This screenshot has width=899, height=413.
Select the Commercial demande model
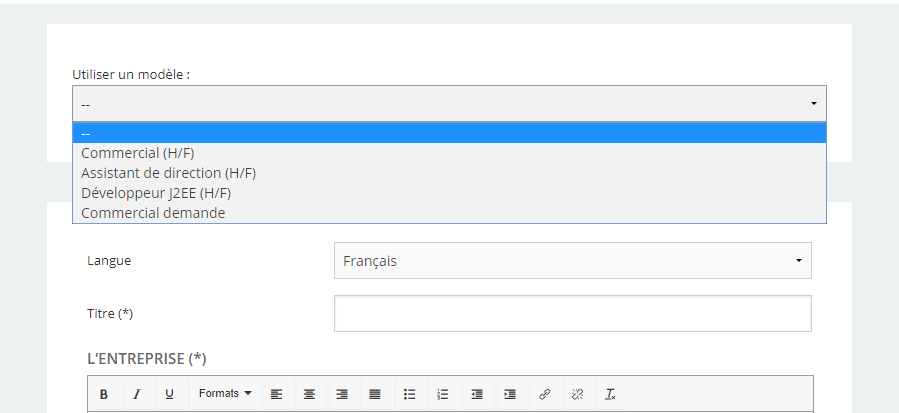coord(450,213)
